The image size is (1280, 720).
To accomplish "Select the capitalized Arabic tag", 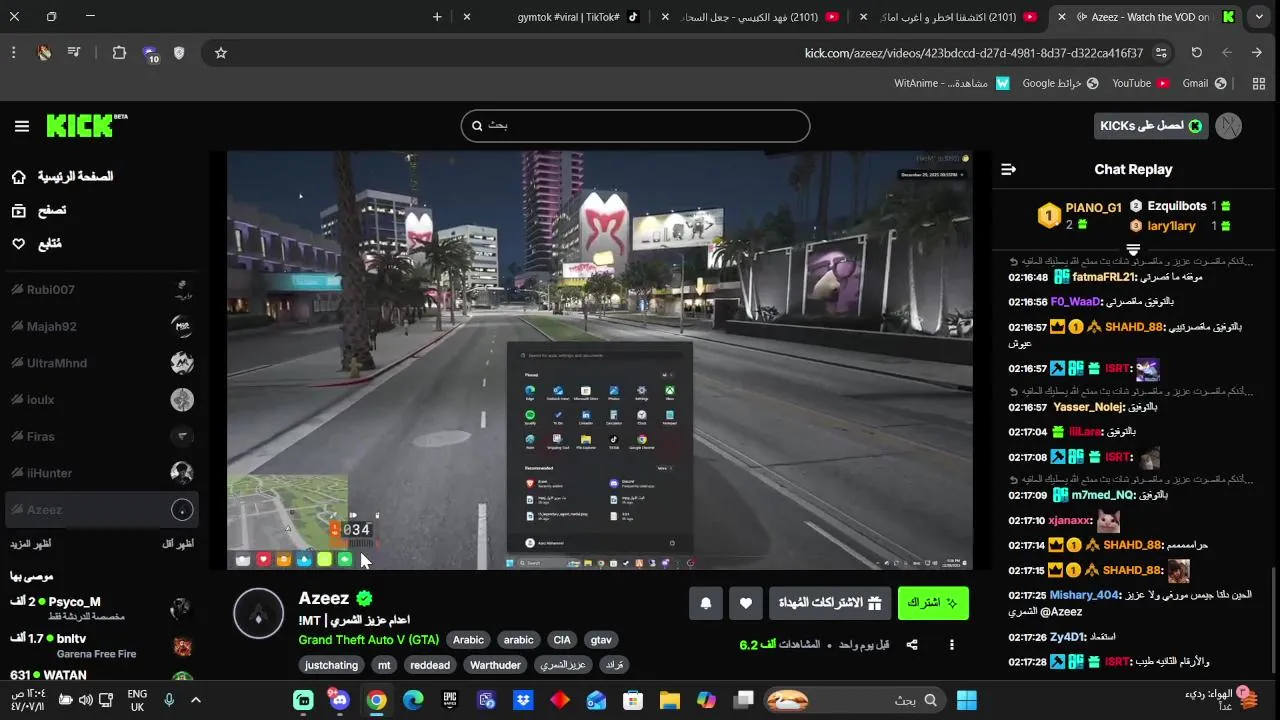I will point(468,640).
